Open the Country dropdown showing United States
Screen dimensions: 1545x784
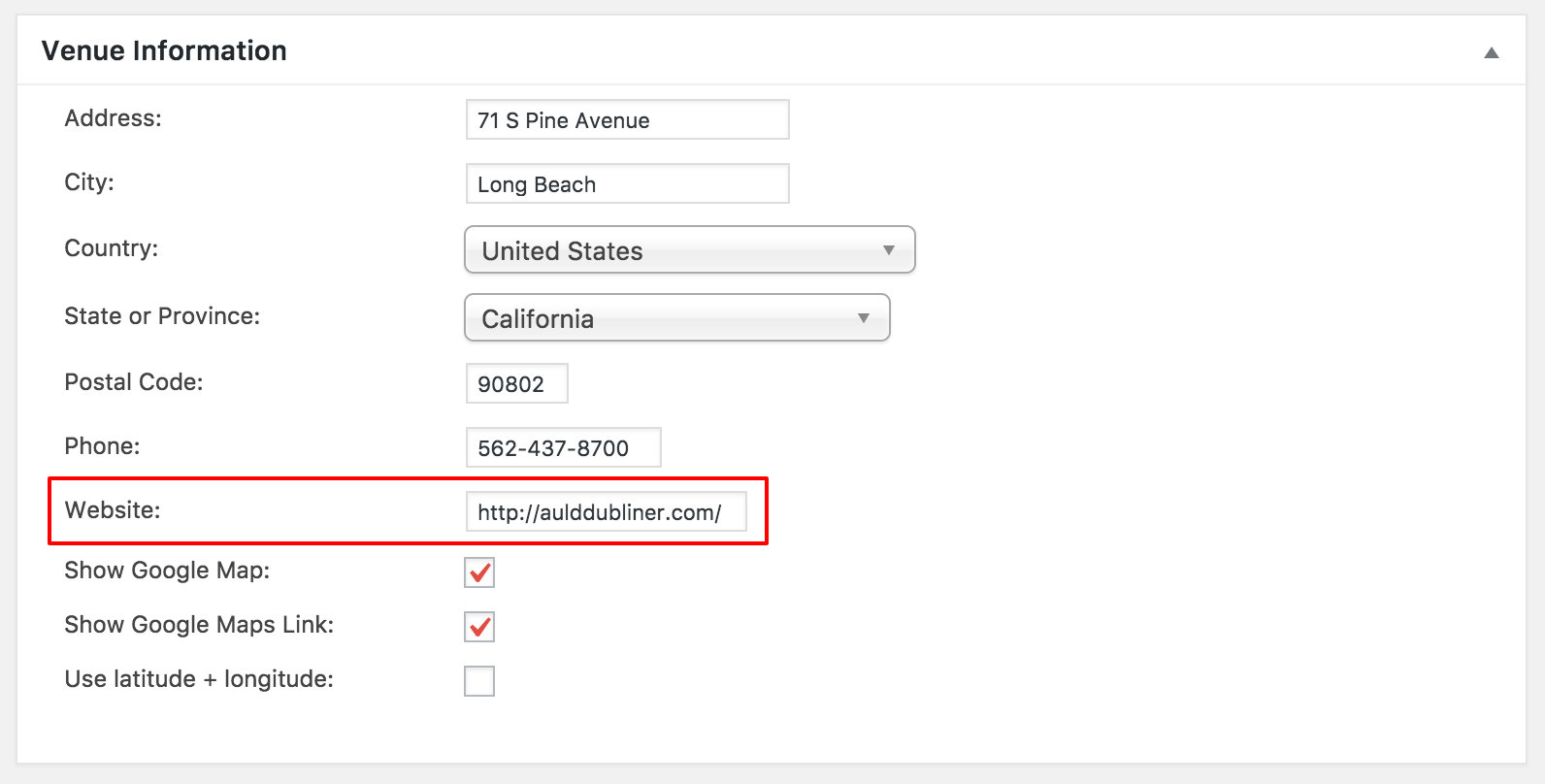pyautogui.click(x=689, y=250)
